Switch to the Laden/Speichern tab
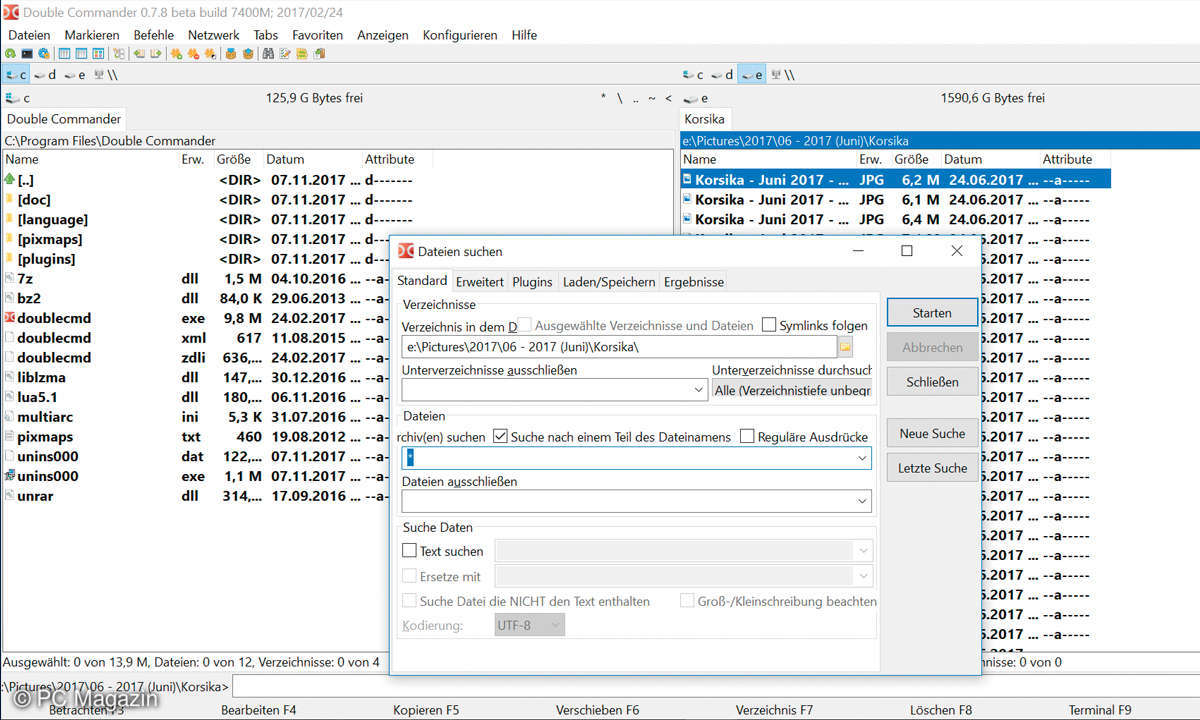Viewport: 1200px width, 720px height. [x=609, y=282]
